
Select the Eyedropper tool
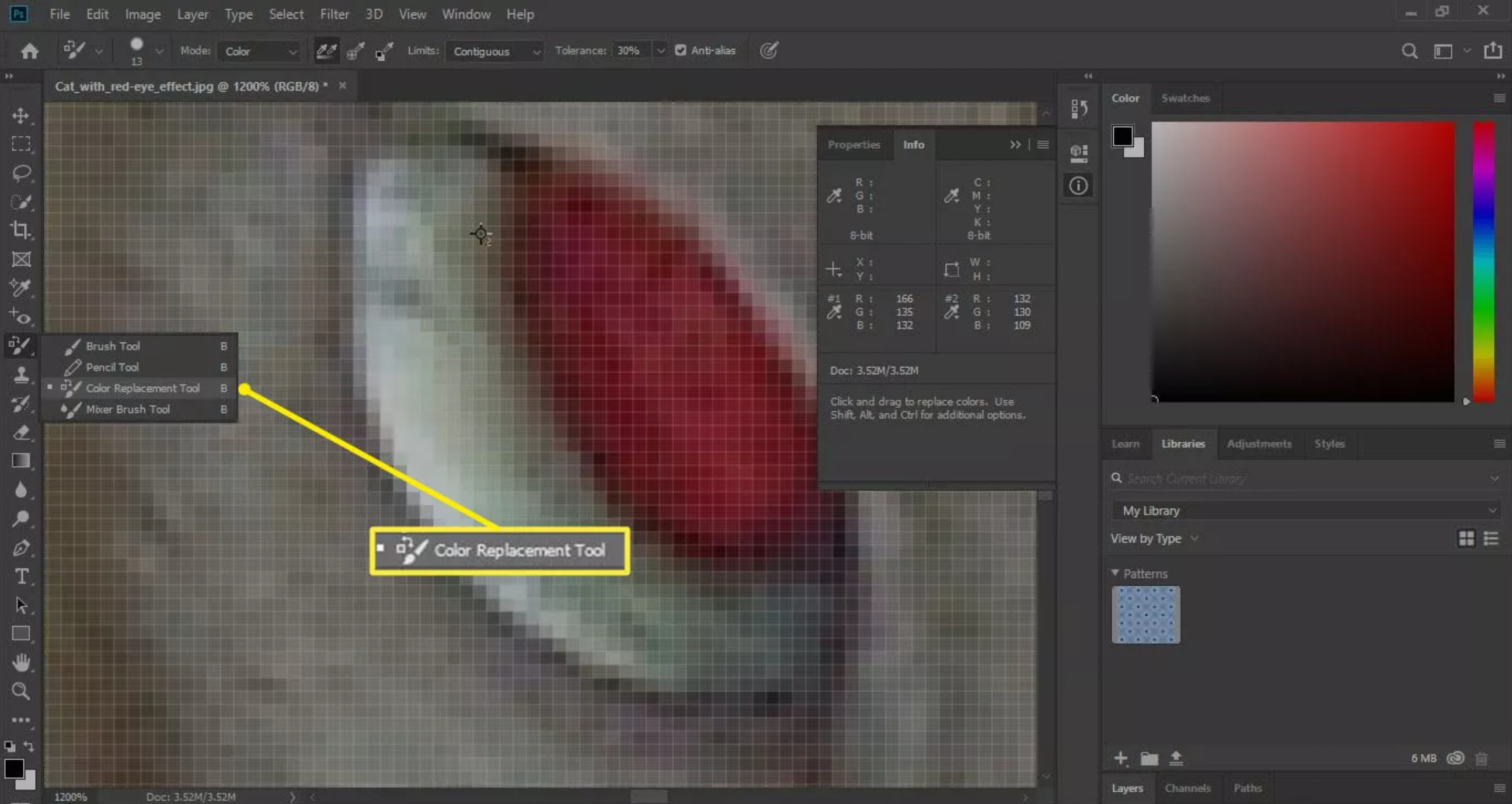(x=21, y=288)
